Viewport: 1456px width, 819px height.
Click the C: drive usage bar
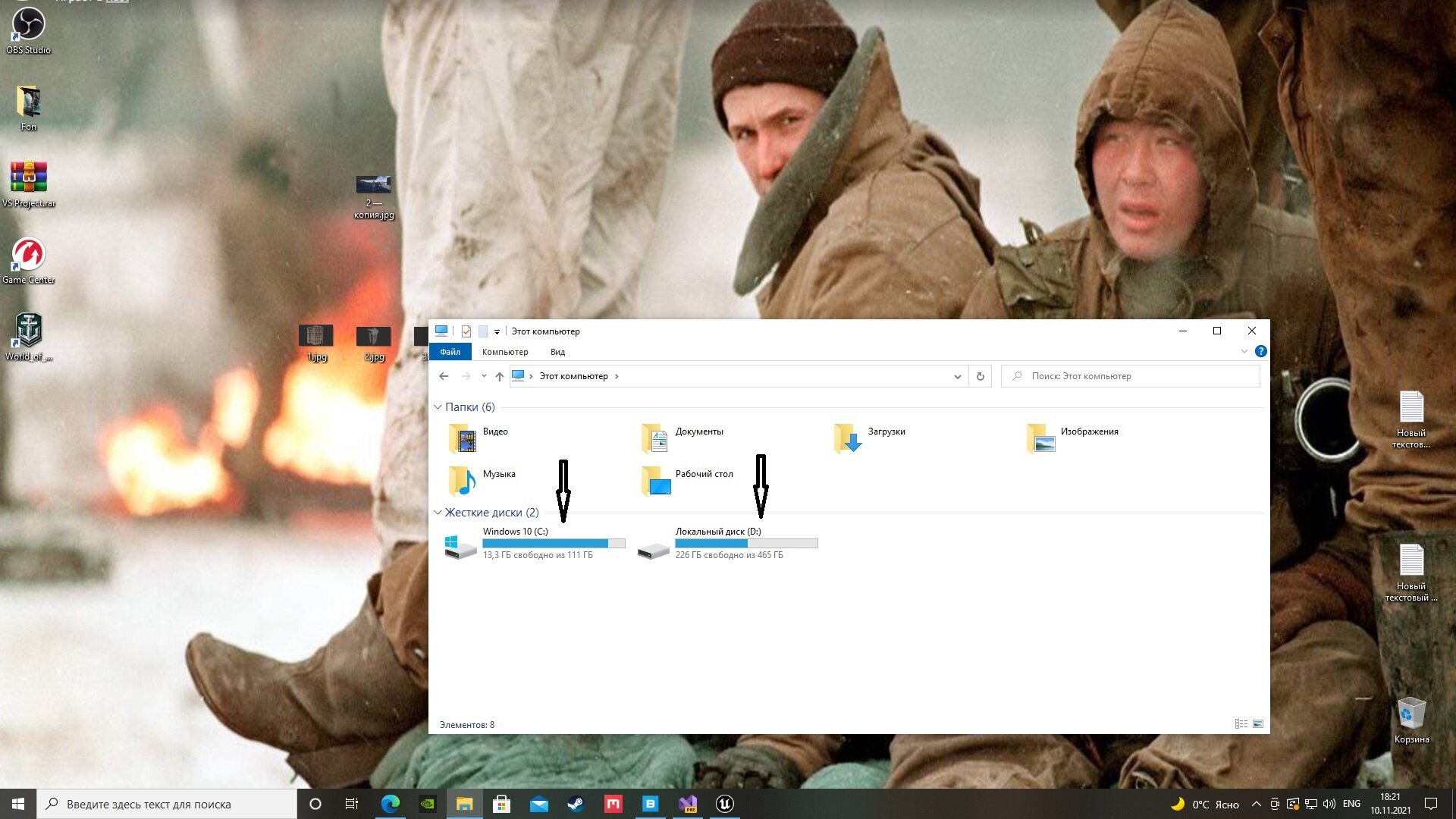tap(554, 543)
